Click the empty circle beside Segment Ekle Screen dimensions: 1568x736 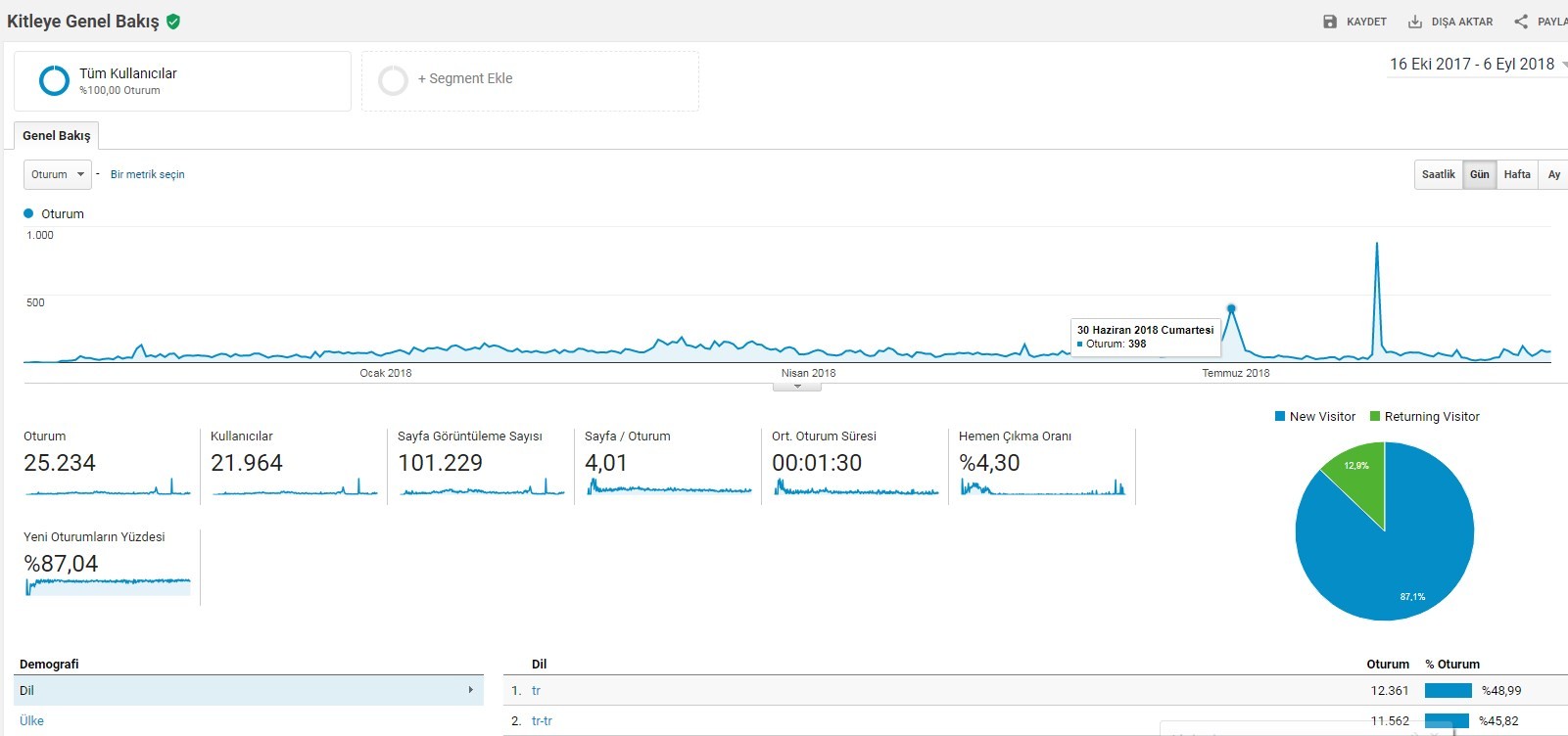(393, 80)
